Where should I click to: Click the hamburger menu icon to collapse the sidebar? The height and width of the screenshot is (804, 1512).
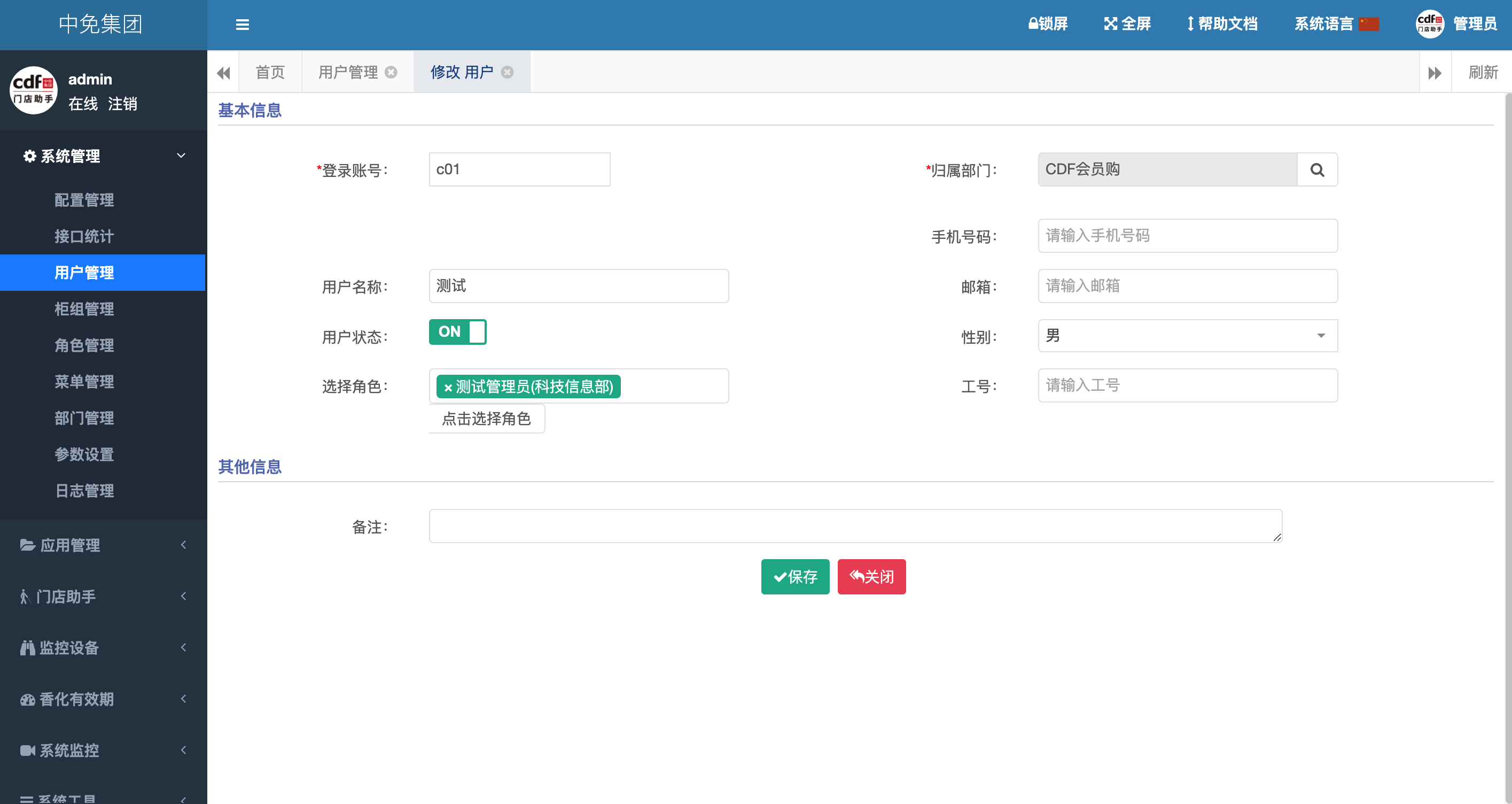[242, 24]
